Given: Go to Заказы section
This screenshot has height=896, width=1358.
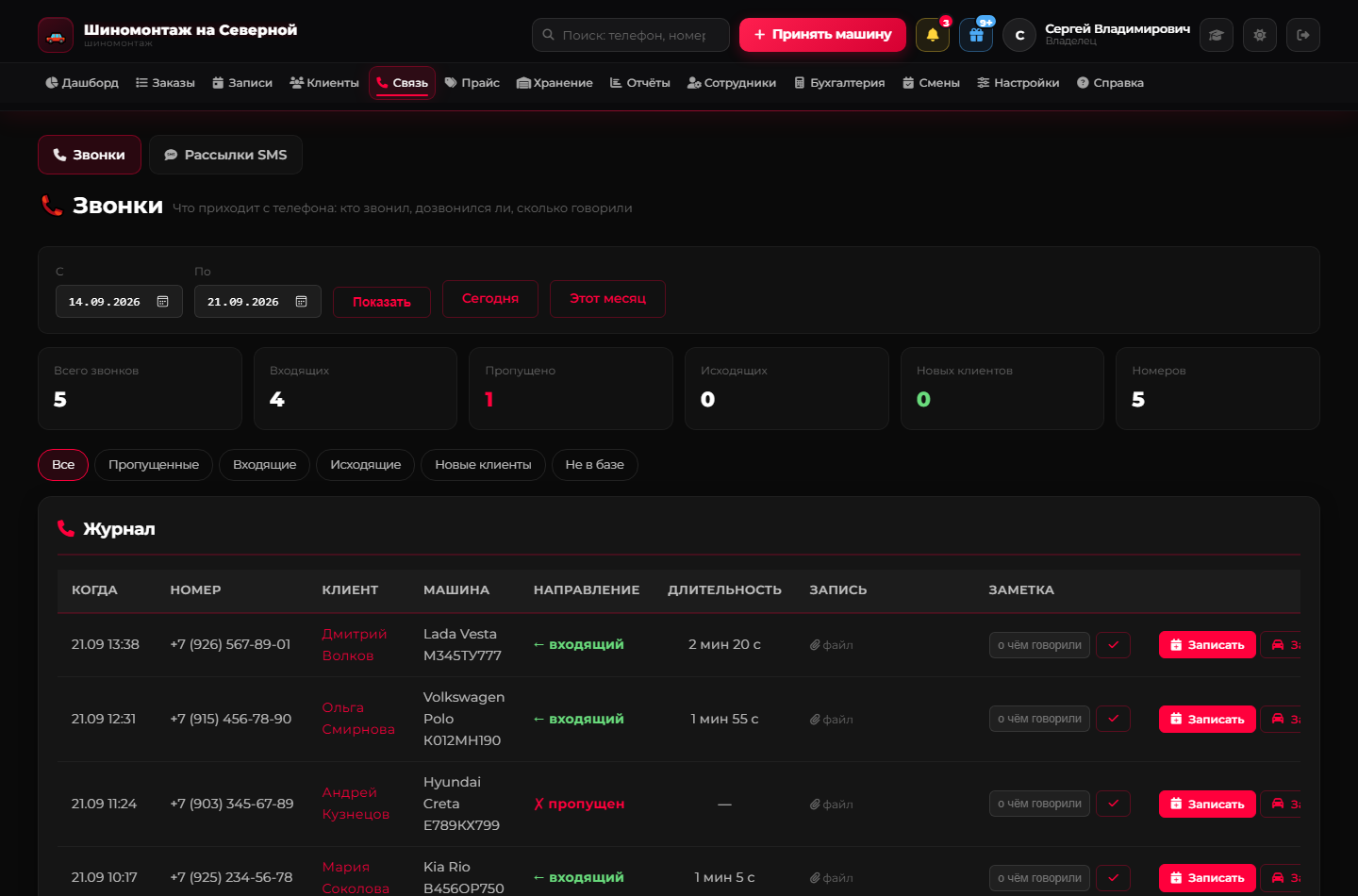Looking at the screenshot, I should pos(165,83).
